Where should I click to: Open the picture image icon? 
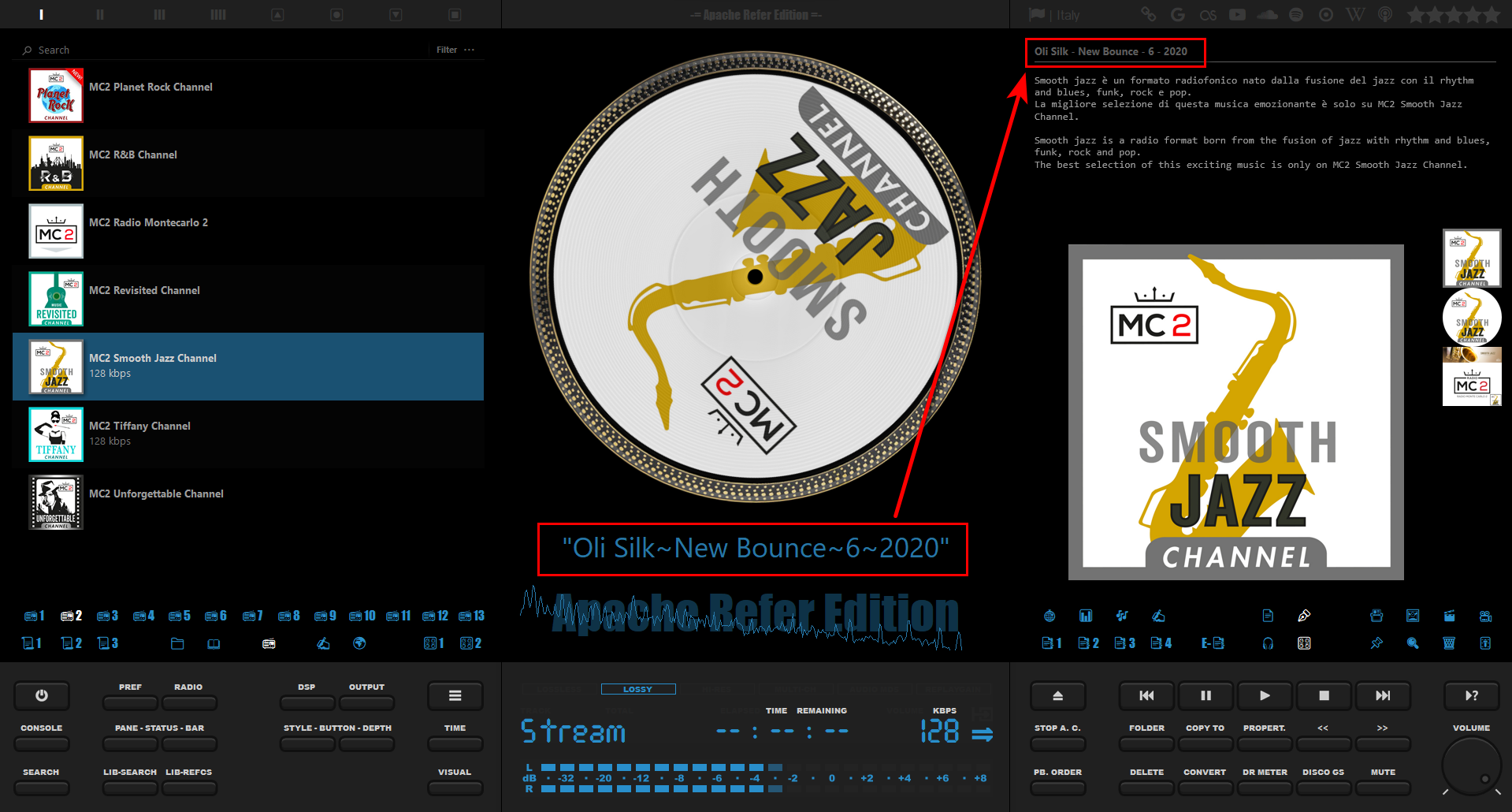tap(1413, 616)
